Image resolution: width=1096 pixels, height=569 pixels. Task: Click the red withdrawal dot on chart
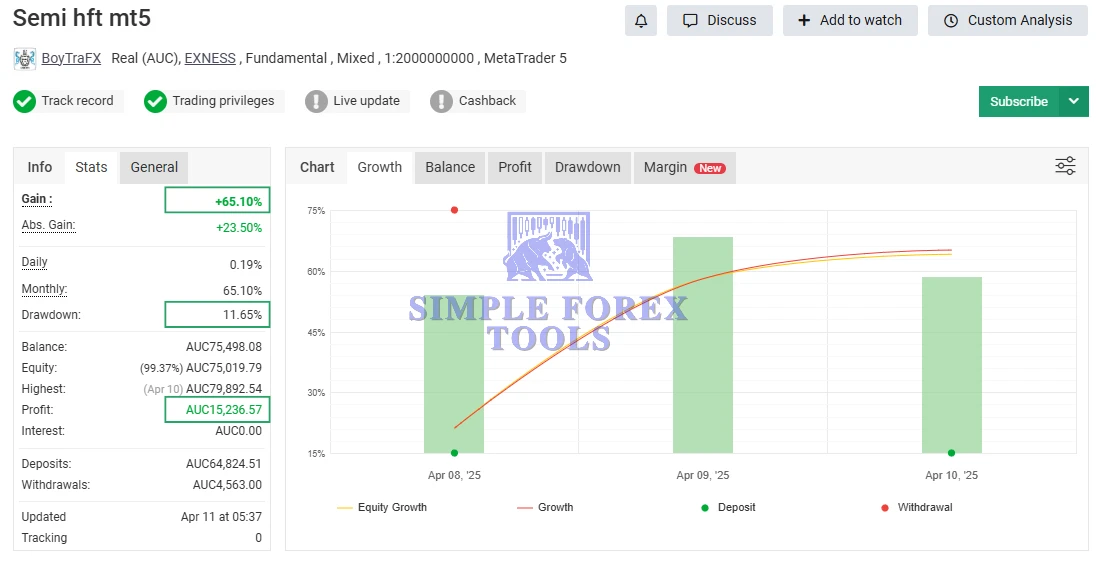[454, 210]
